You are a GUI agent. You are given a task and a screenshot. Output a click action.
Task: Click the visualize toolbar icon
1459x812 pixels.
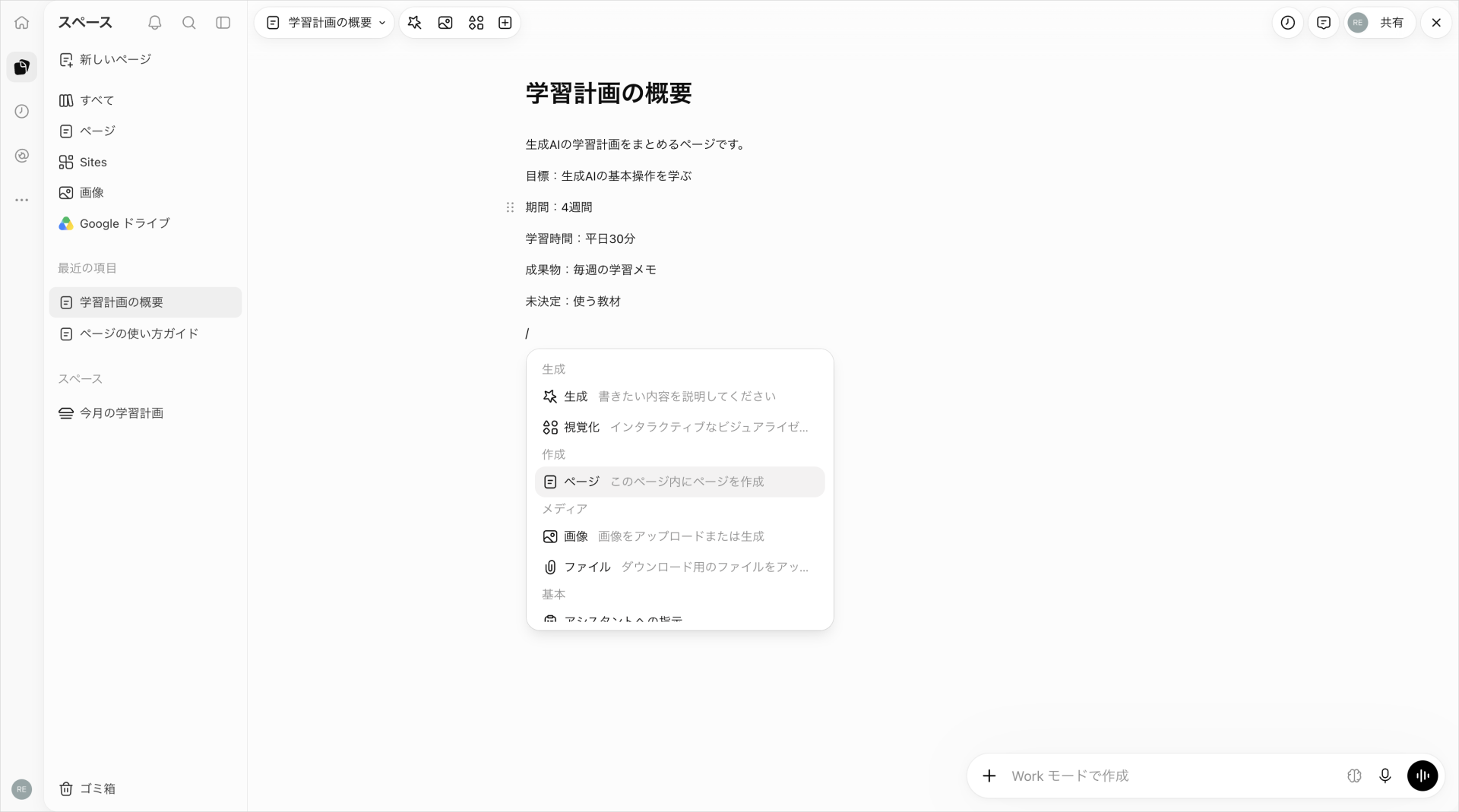476,23
